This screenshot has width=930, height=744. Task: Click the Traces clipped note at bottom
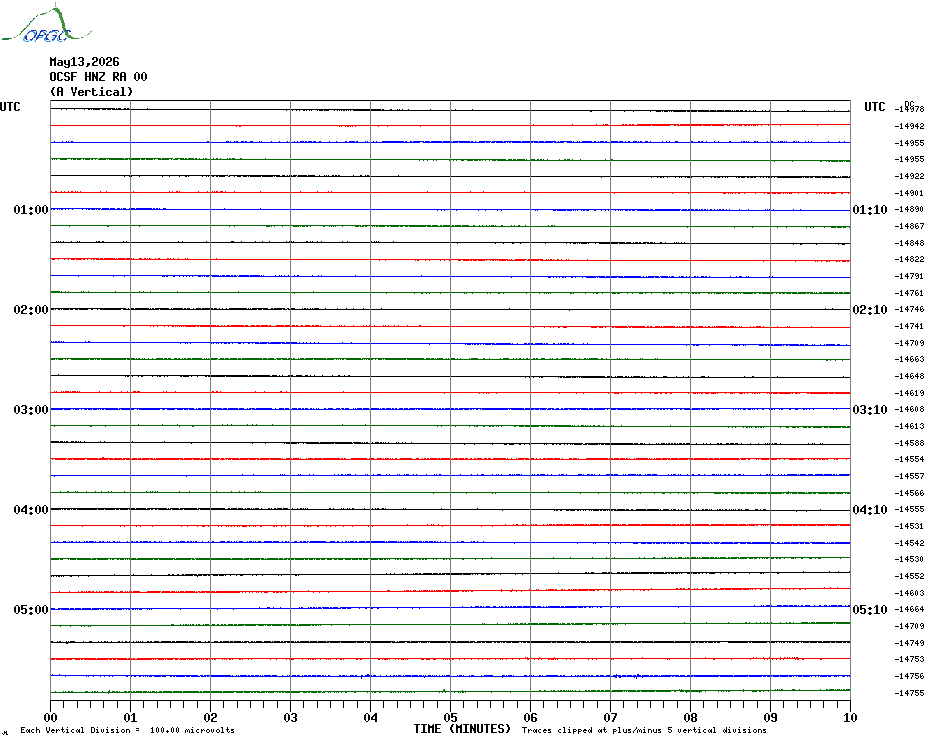point(644,730)
